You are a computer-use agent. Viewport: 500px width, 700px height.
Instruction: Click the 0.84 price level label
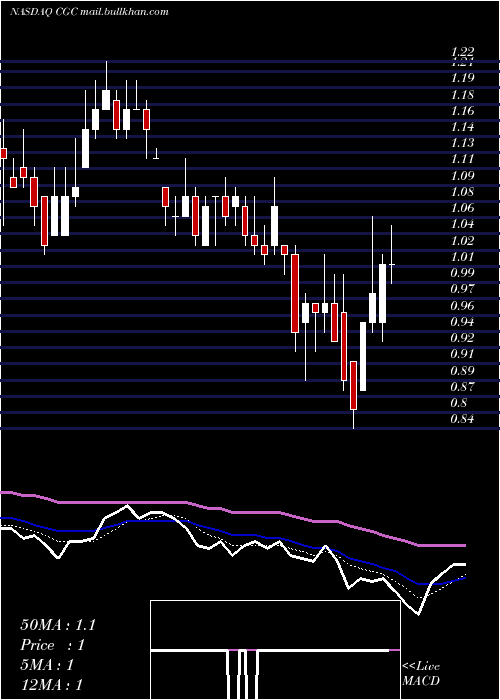coord(462,419)
